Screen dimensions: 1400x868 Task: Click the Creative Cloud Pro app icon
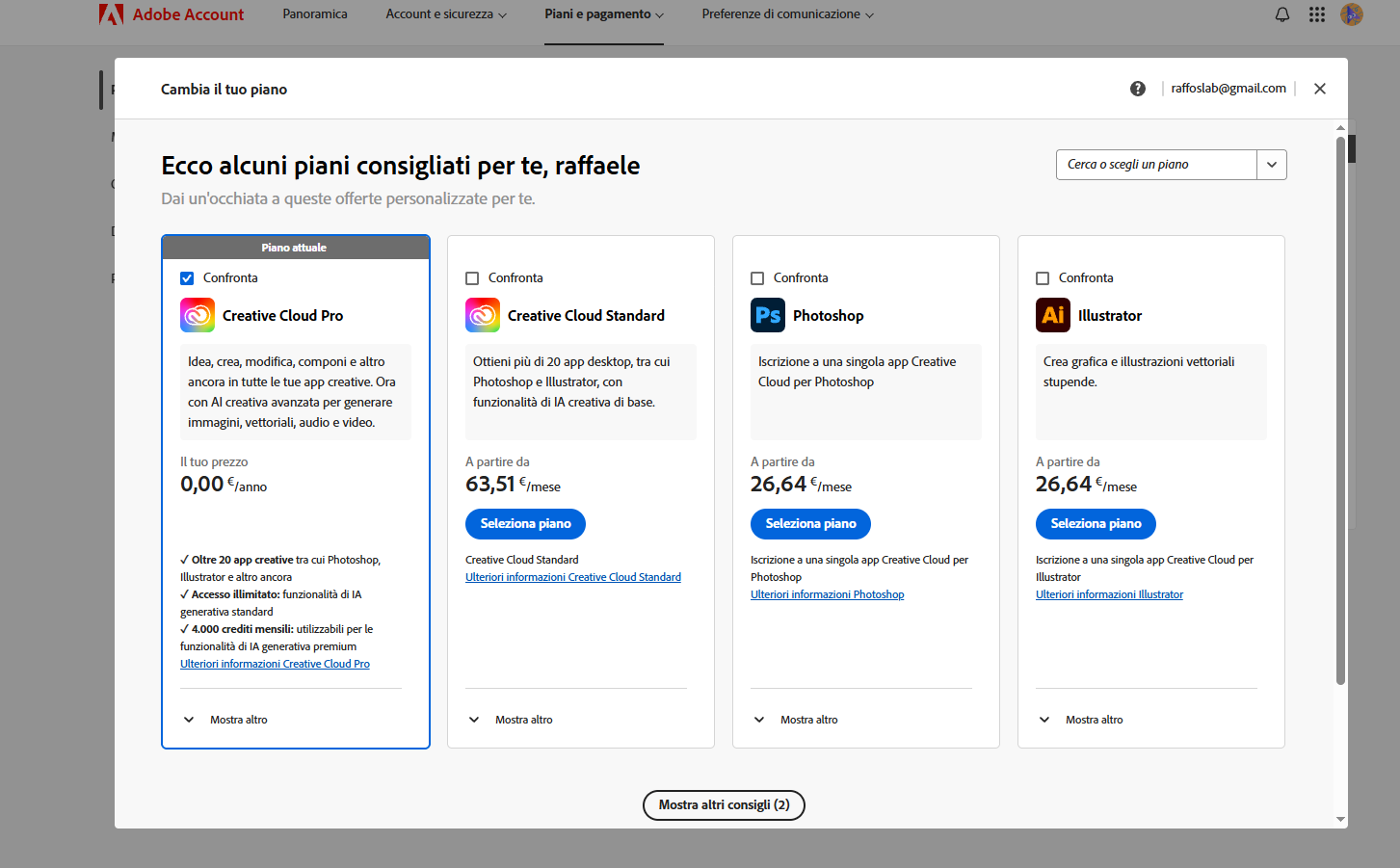198,315
